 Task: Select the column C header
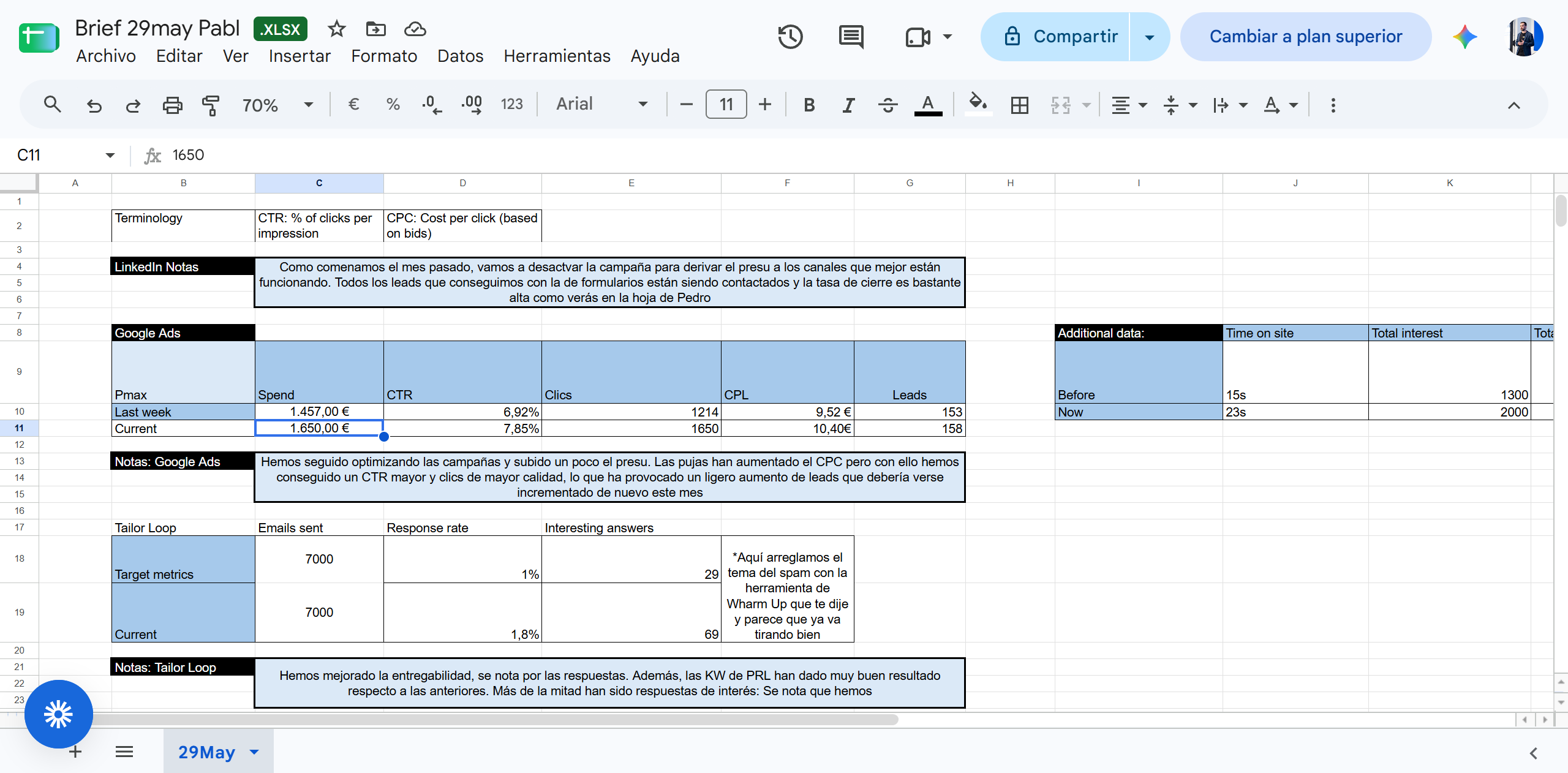(x=319, y=183)
